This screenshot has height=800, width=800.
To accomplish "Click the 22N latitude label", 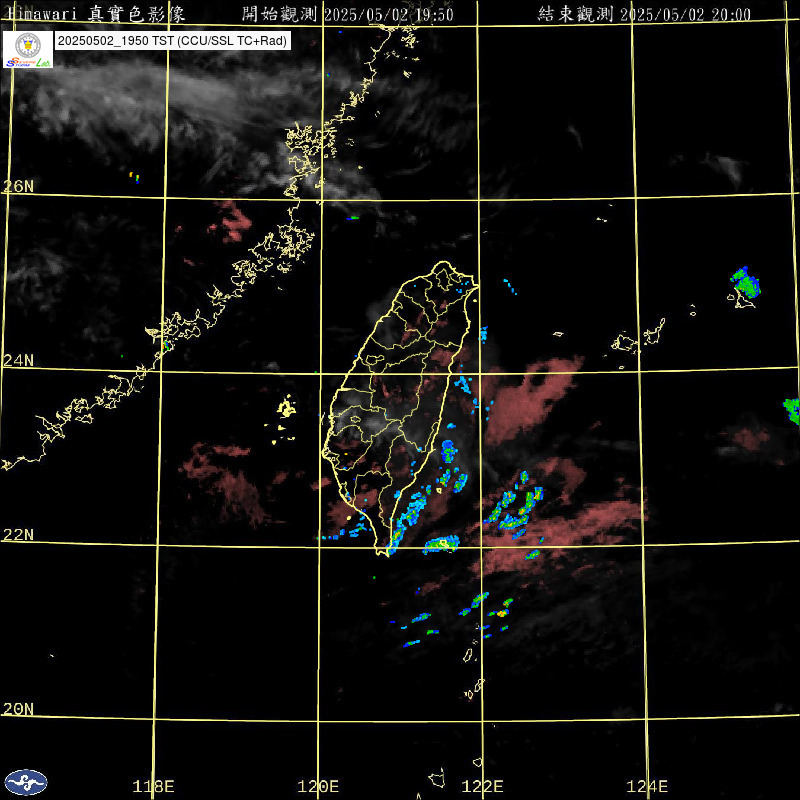I will coord(18,535).
